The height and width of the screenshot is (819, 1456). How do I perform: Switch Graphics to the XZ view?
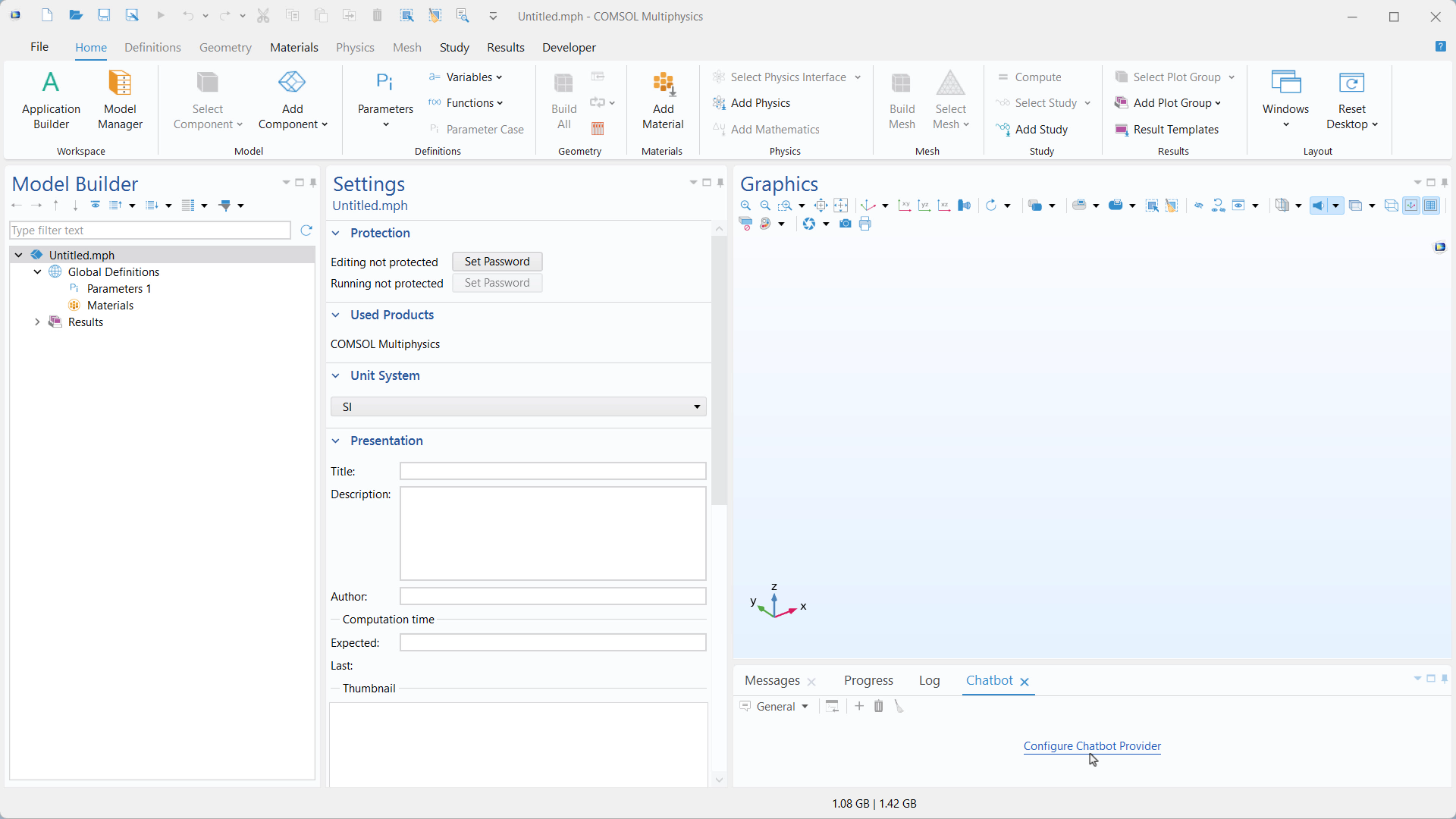pyautogui.click(x=943, y=206)
